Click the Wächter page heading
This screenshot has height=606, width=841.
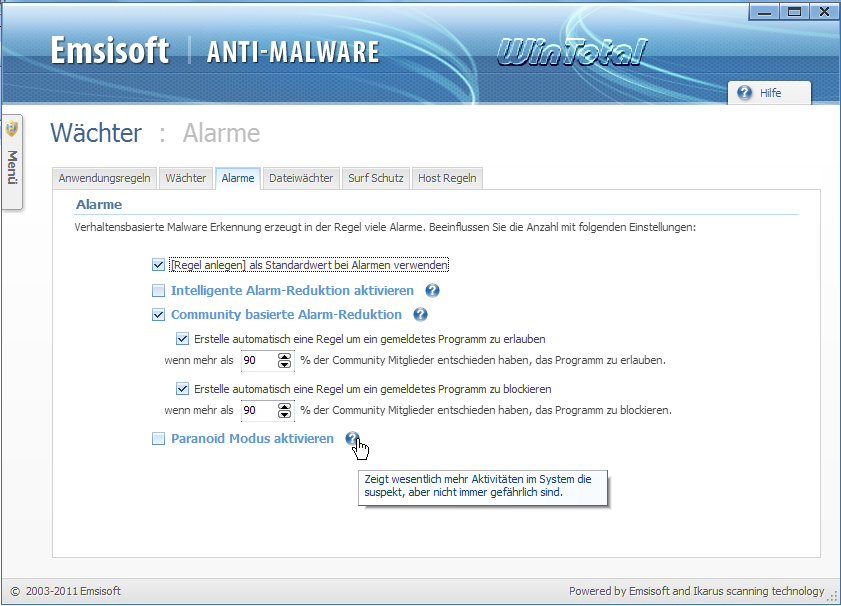pyautogui.click(x=97, y=133)
